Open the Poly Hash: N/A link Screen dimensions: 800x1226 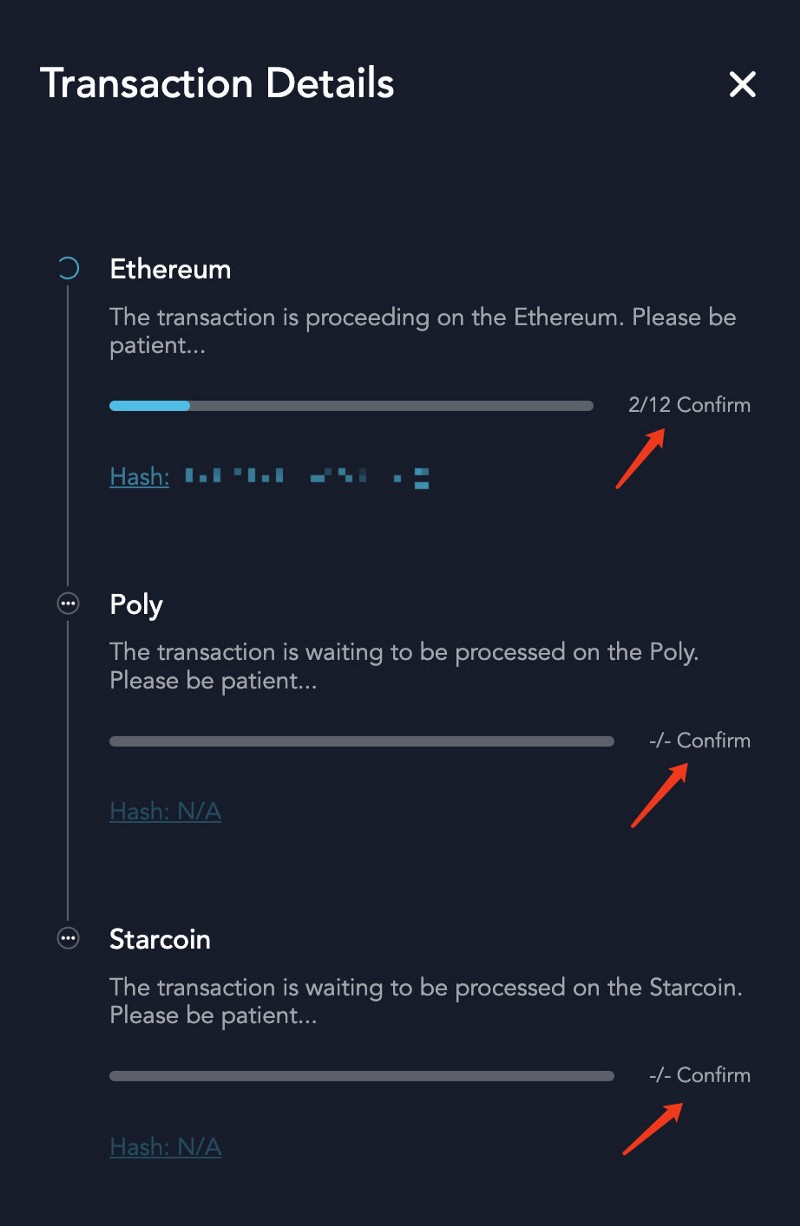point(165,811)
